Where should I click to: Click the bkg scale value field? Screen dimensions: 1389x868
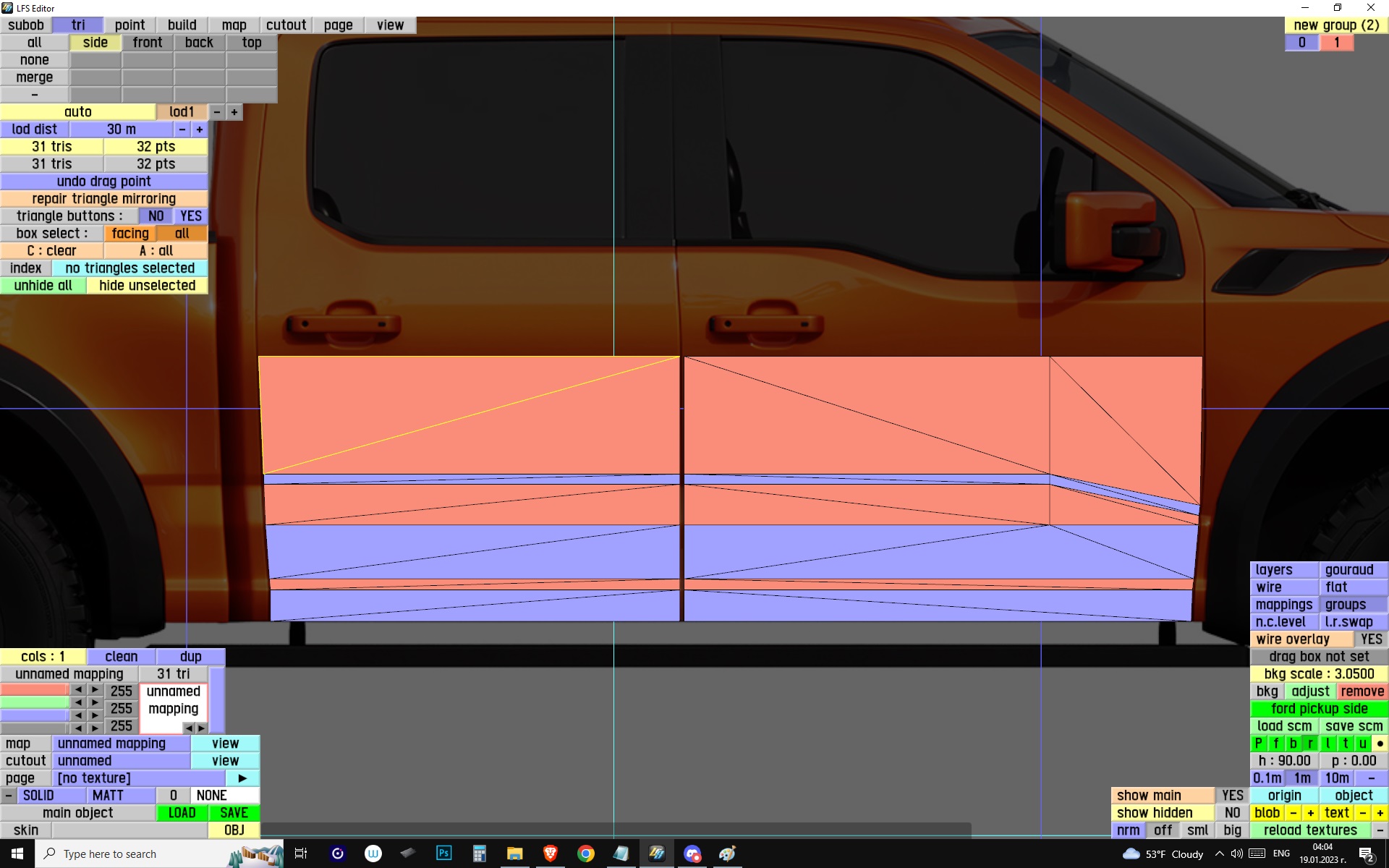click(1318, 674)
